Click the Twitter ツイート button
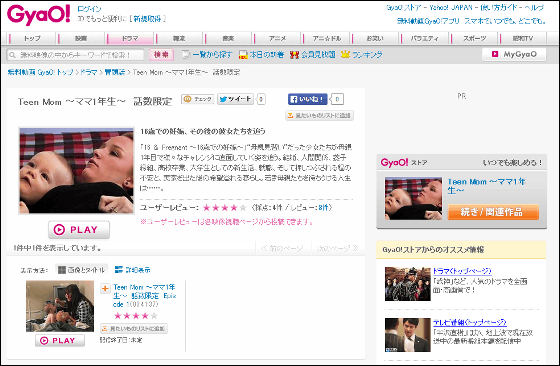Screen dimensions: 560x366 coord(235,99)
